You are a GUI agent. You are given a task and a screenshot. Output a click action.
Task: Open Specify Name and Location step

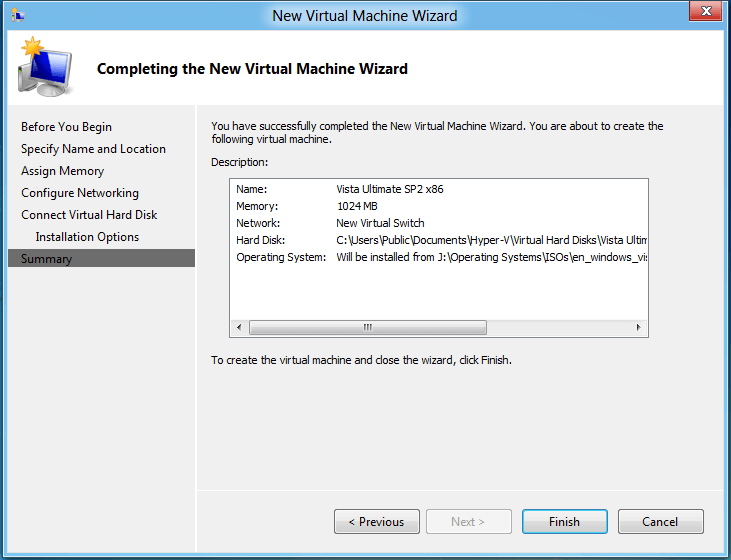[x=93, y=149]
